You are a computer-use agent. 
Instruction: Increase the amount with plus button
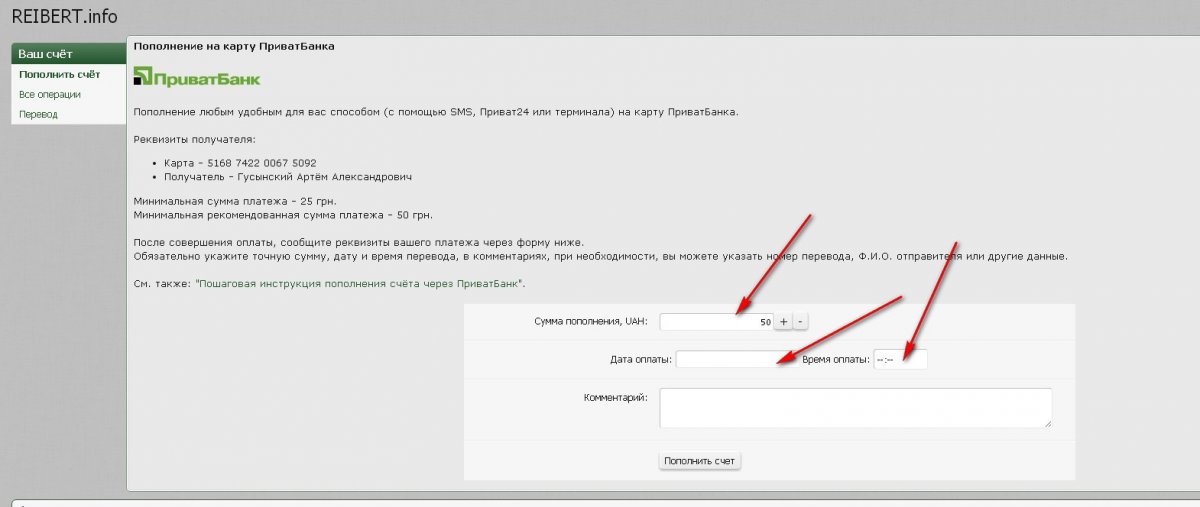[x=784, y=322]
